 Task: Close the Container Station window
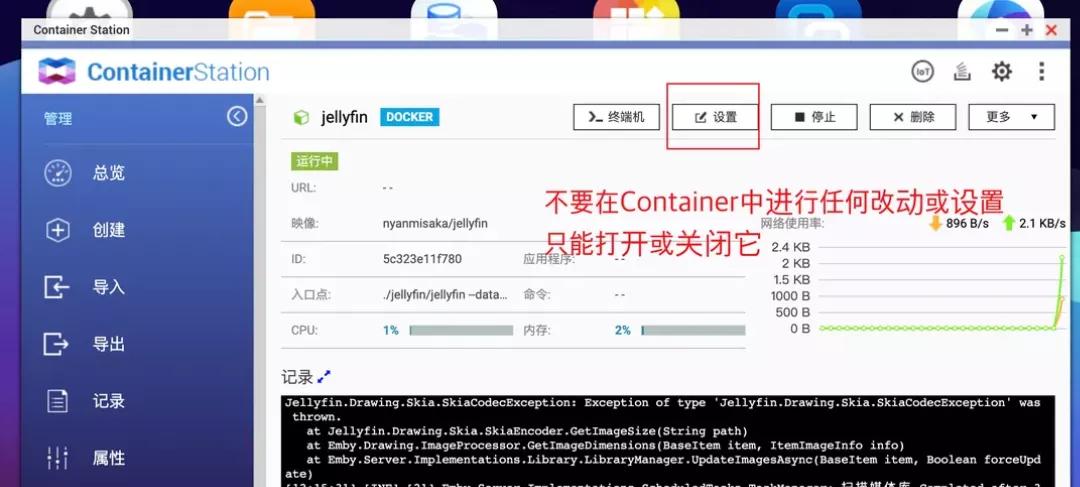coord(1051,30)
